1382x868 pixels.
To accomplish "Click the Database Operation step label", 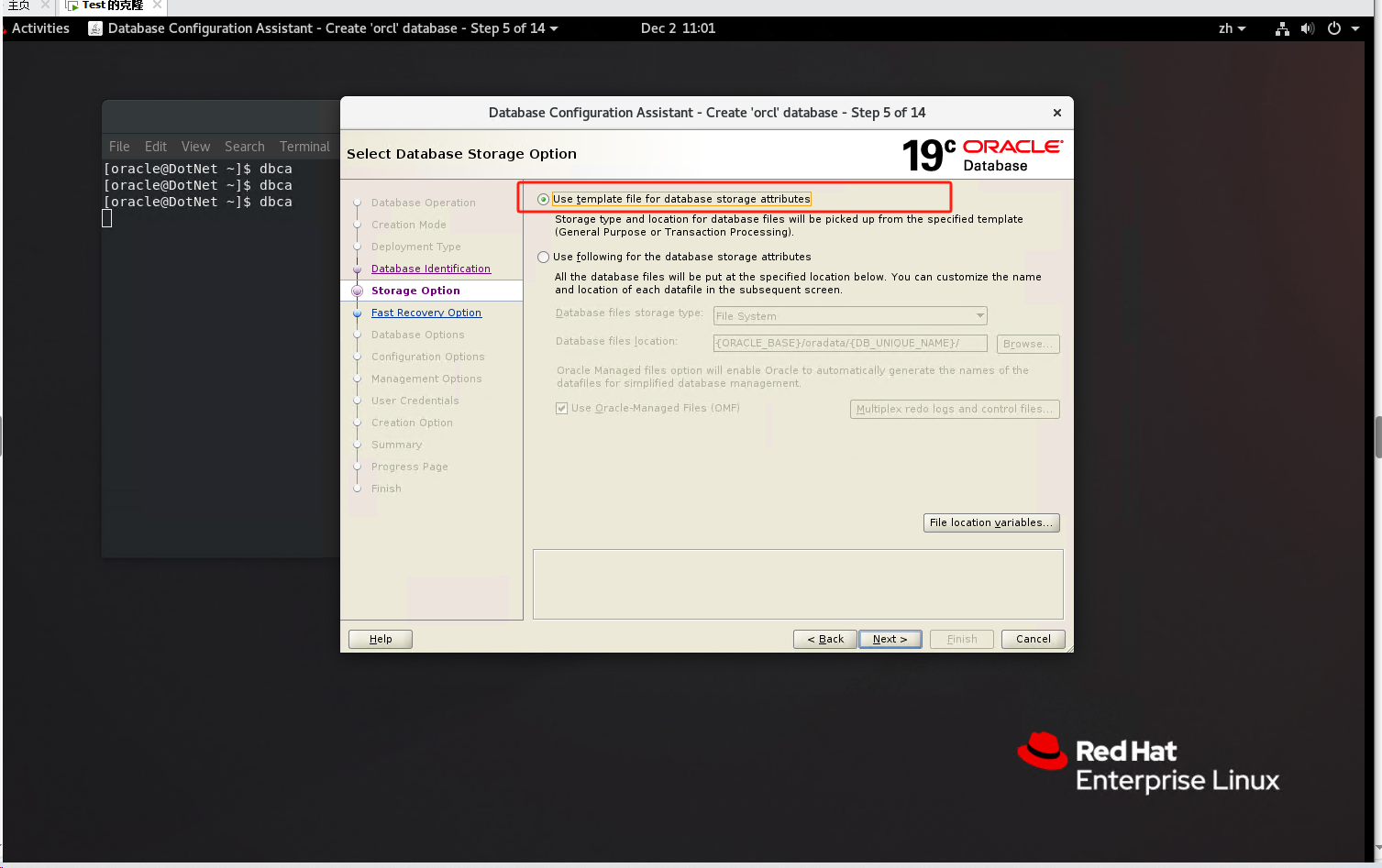I will (x=424, y=203).
